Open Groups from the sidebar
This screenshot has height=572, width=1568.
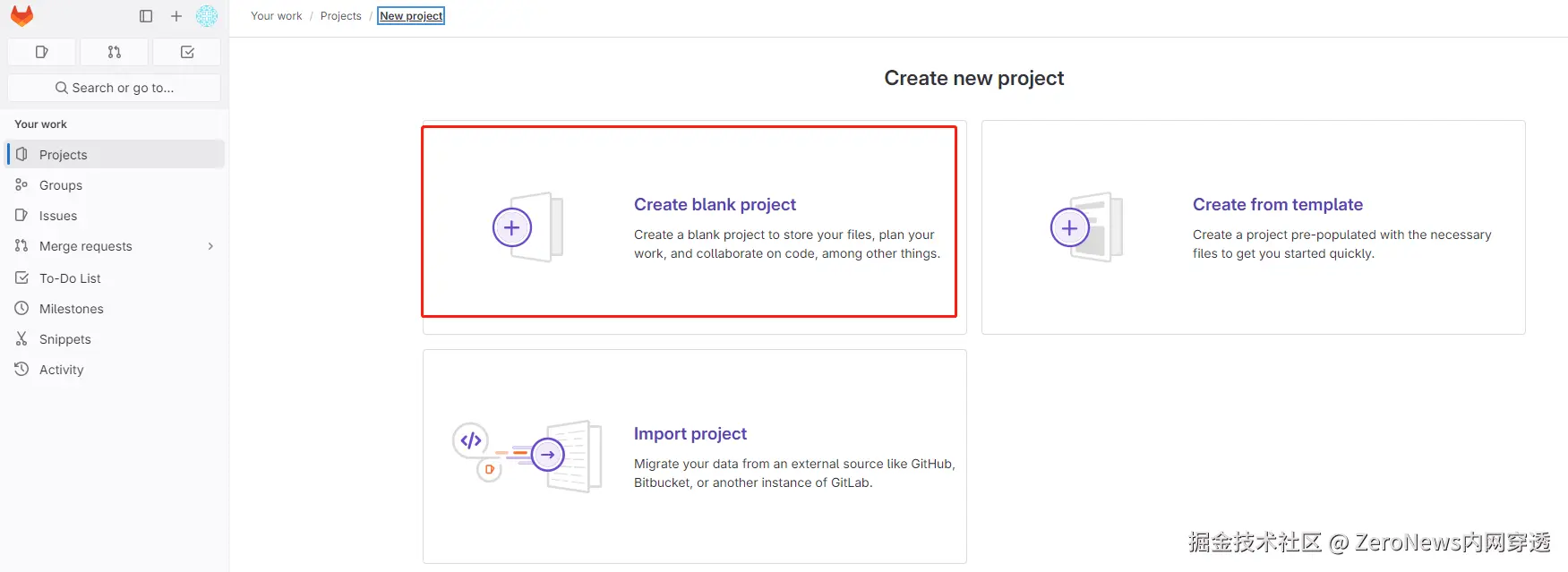coord(61,185)
